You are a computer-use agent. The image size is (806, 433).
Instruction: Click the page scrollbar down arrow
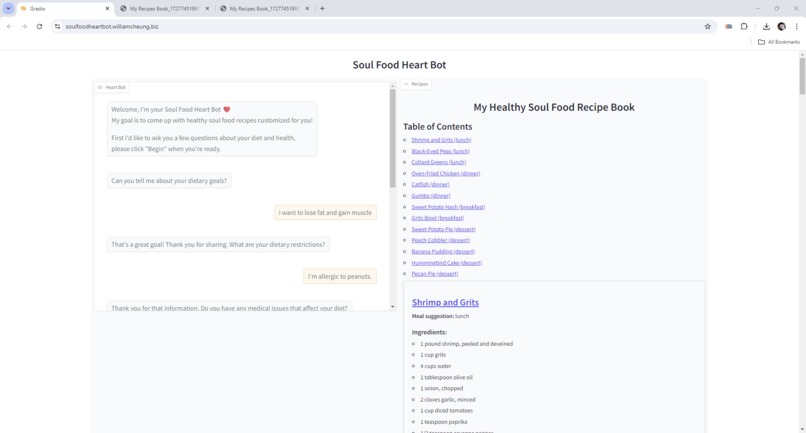pos(802,429)
